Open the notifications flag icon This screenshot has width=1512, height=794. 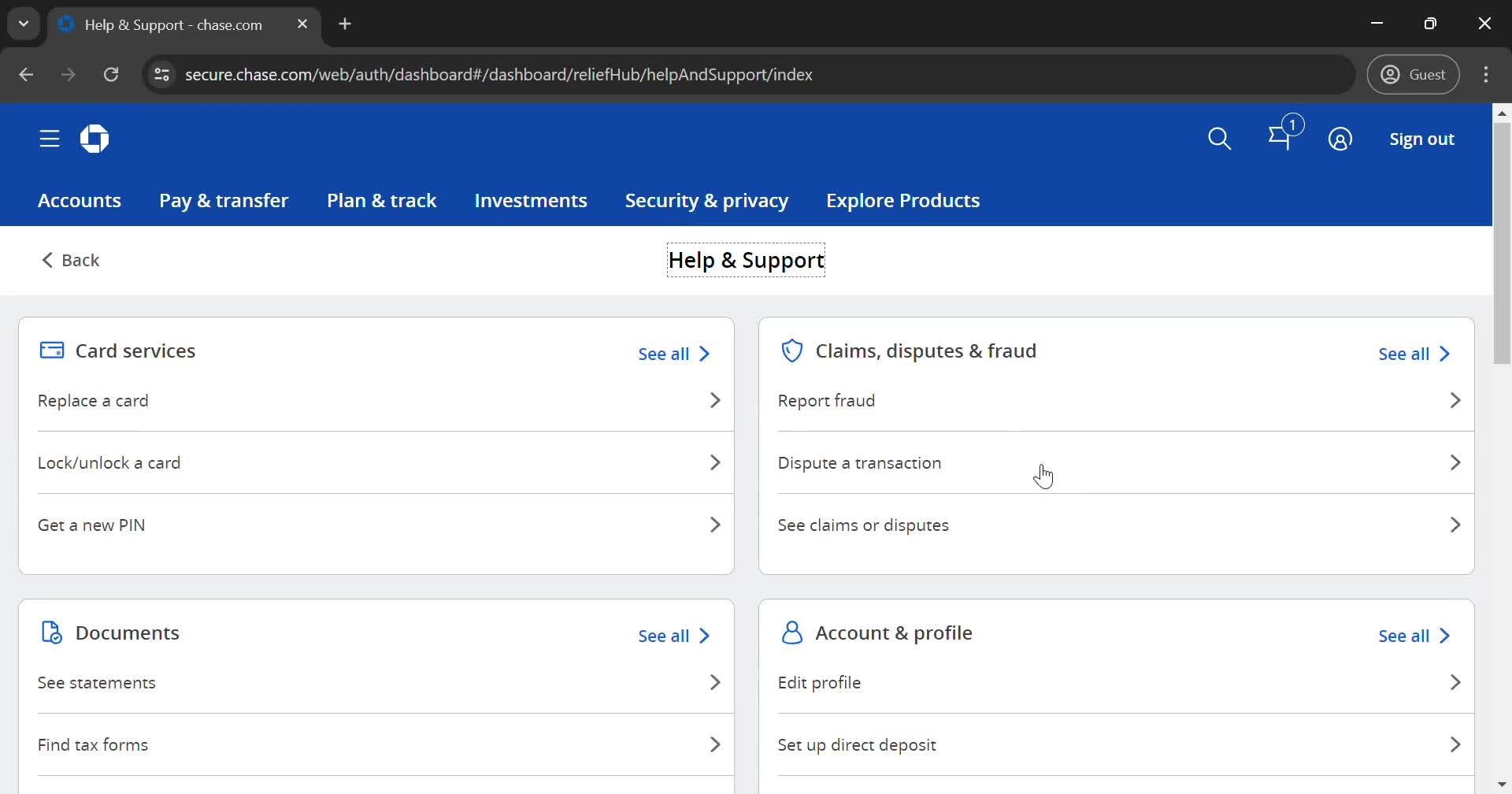click(x=1280, y=139)
